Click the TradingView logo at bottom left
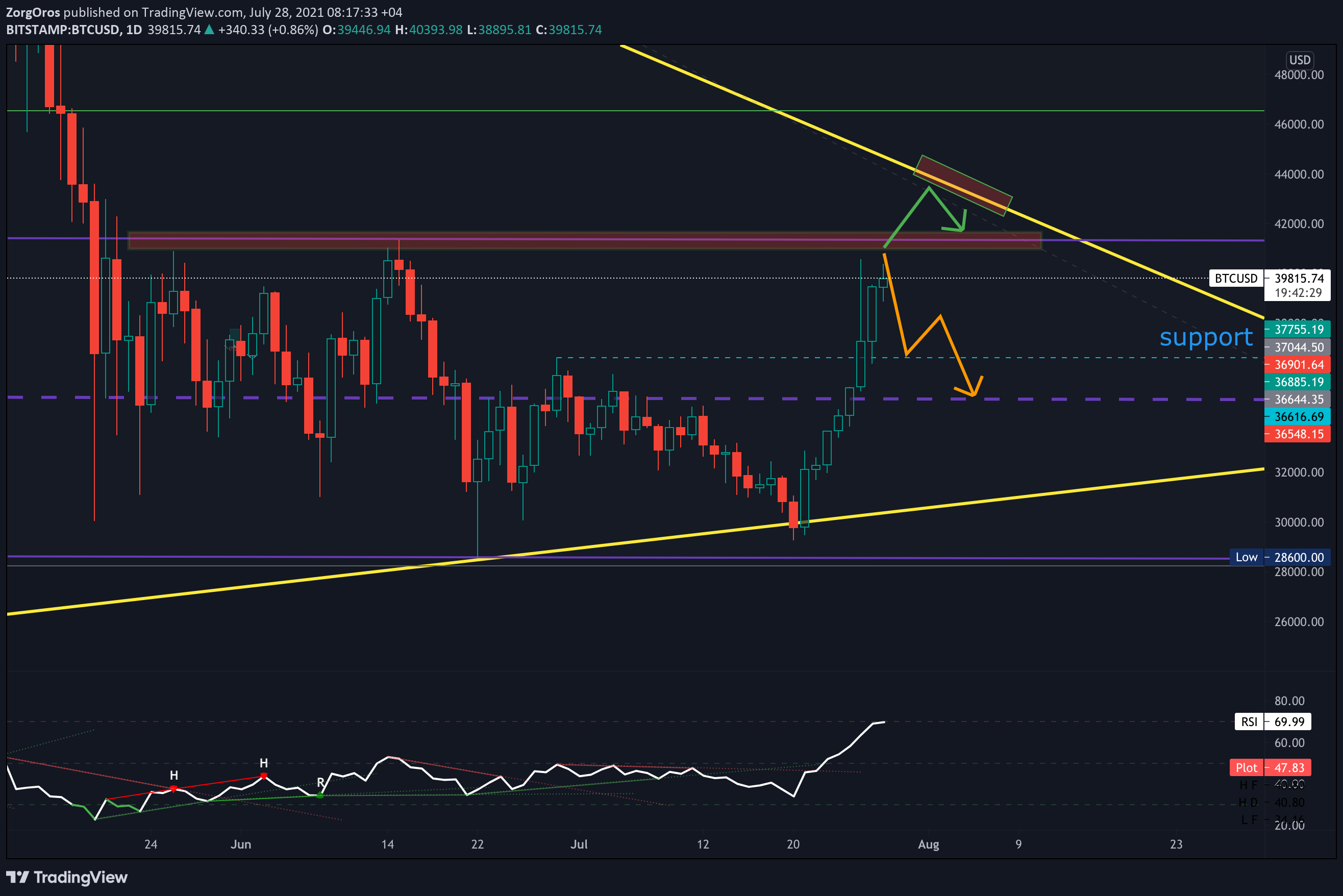The image size is (1343, 896). (67, 877)
